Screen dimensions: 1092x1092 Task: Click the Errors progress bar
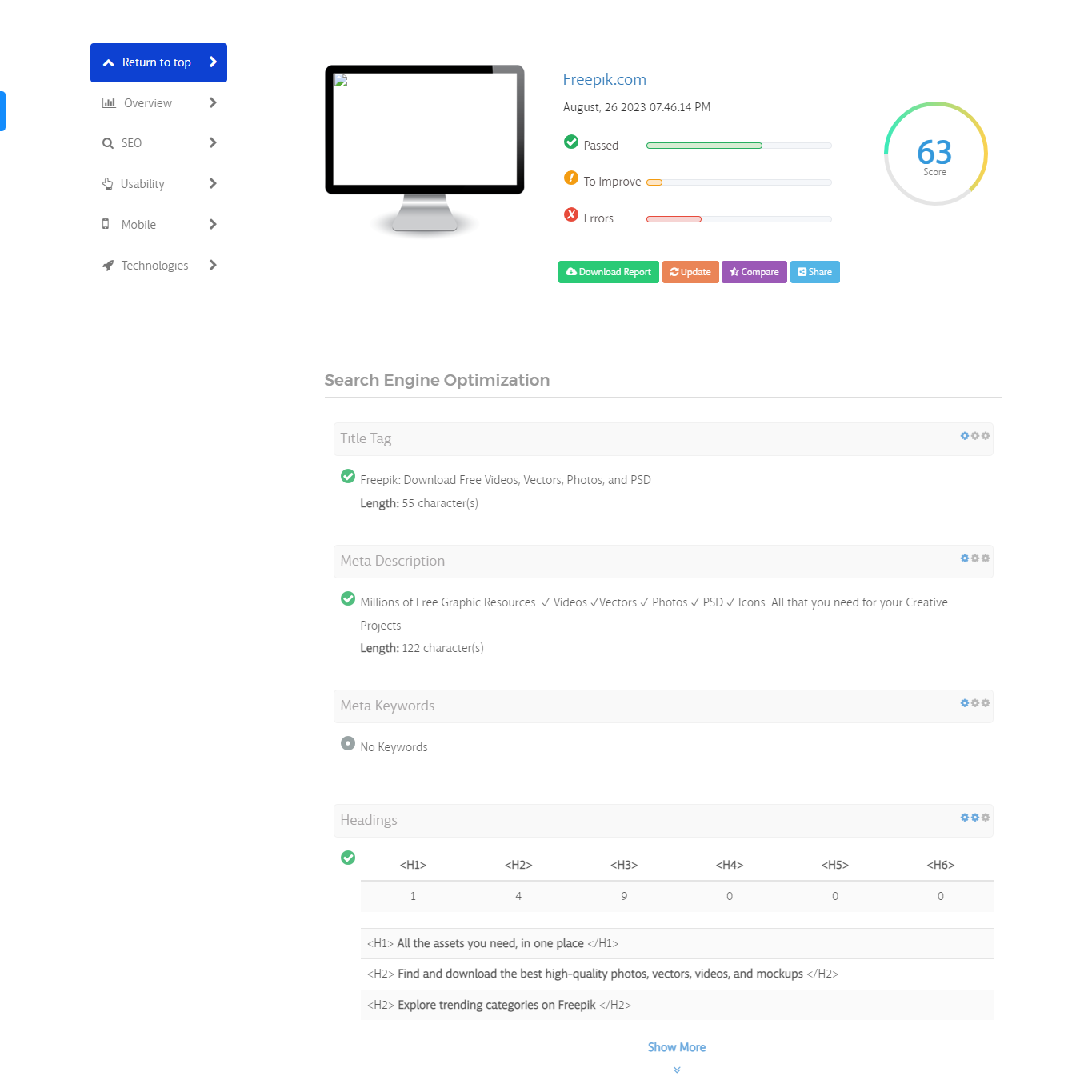(738, 218)
